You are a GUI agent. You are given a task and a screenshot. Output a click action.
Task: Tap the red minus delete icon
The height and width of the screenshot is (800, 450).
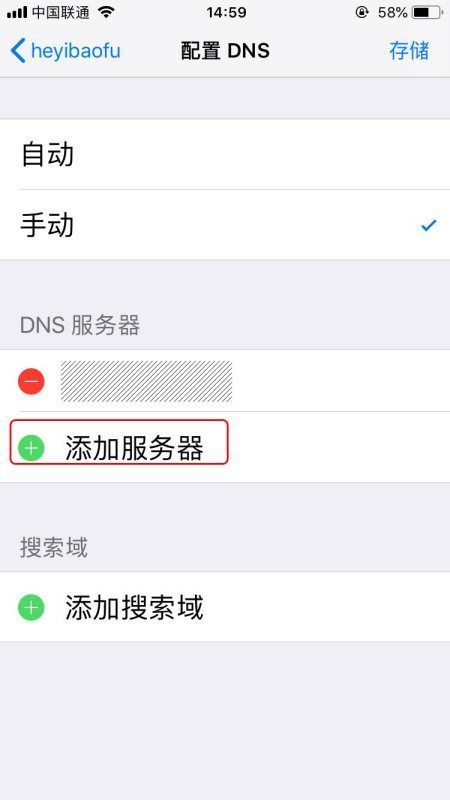pos(31,382)
